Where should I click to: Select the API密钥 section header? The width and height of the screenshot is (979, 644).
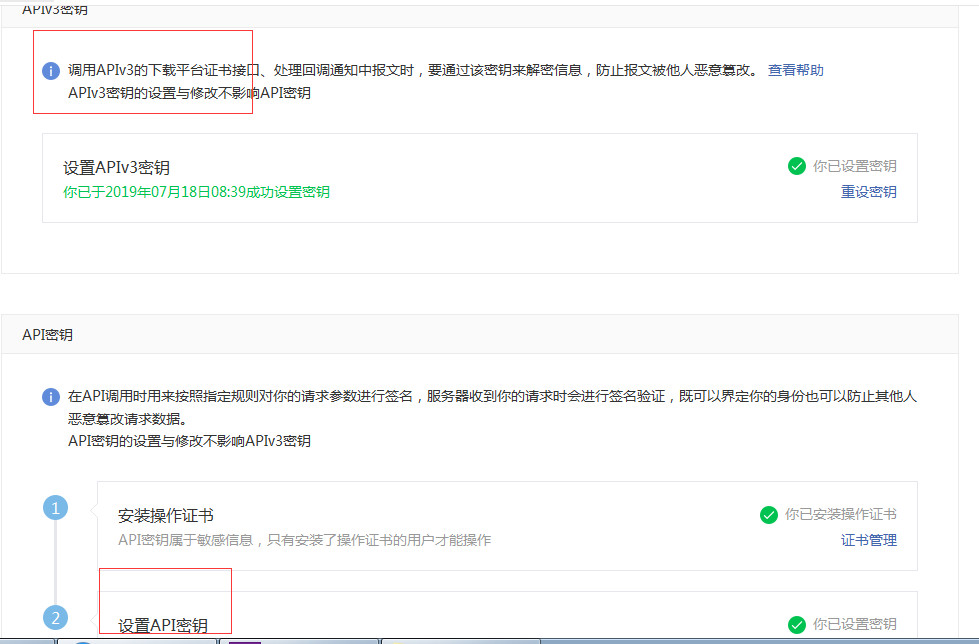point(47,335)
